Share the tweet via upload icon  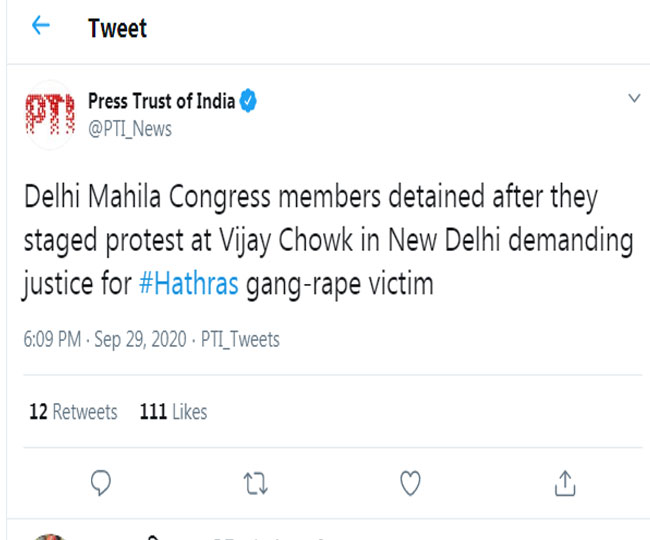click(x=565, y=484)
